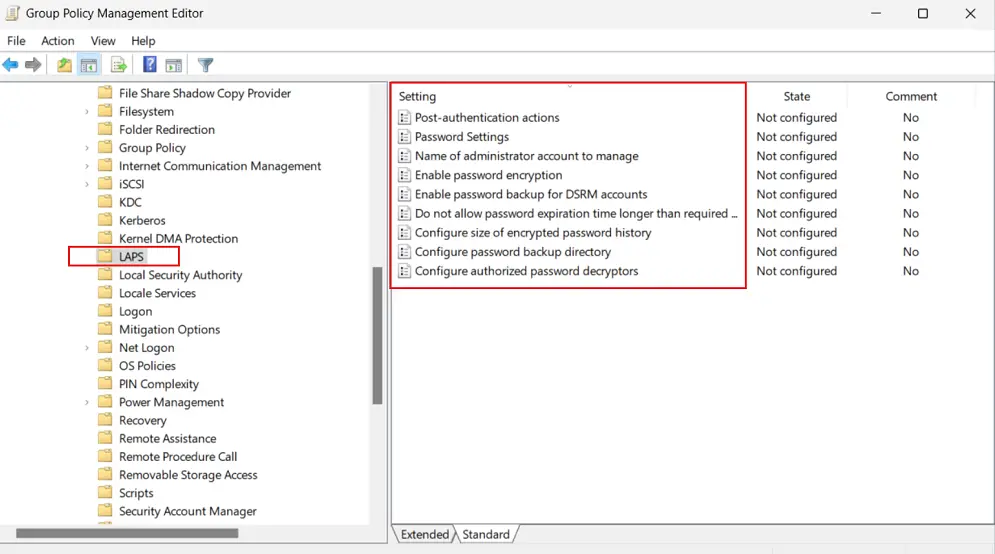Image resolution: width=995 pixels, height=554 pixels.
Task: Expand the Power Management tree node
Action: tap(87, 402)
